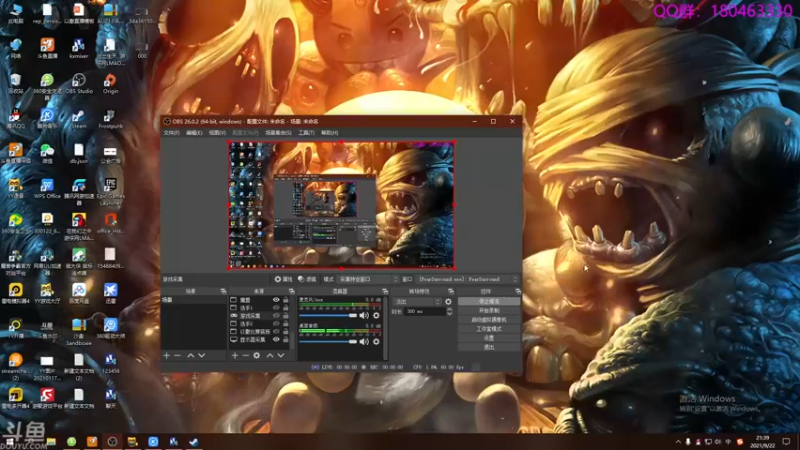Image resolution: width=800 pixels, height=450 pixels.
Task: Toggle lock on the gamepad-icon source
Action: point(286,316)
